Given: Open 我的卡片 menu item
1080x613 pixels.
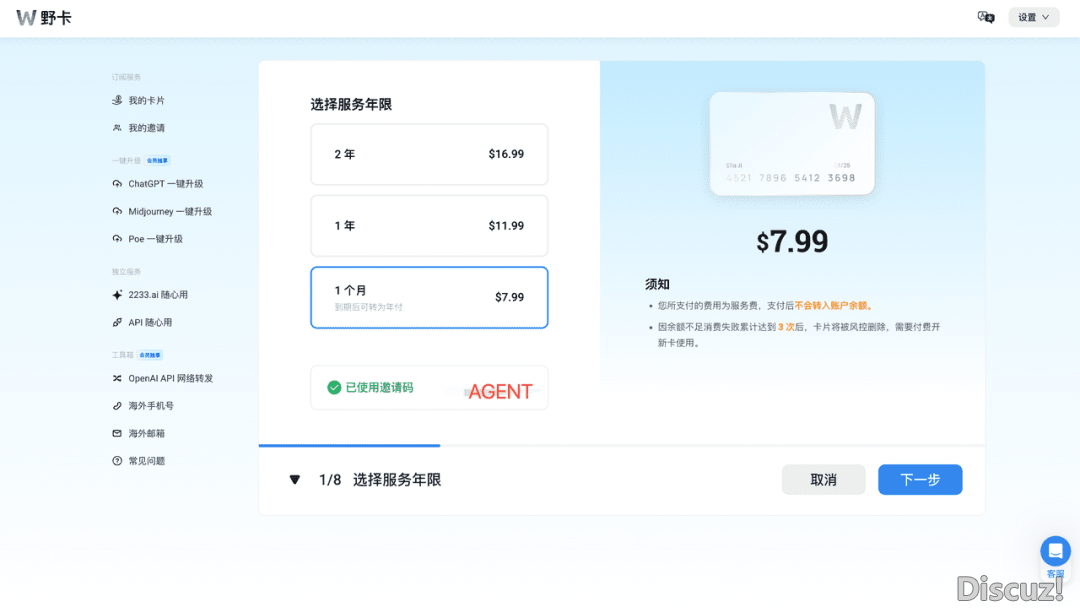Looking at the screenshot, I should click(x=146, y=101).
